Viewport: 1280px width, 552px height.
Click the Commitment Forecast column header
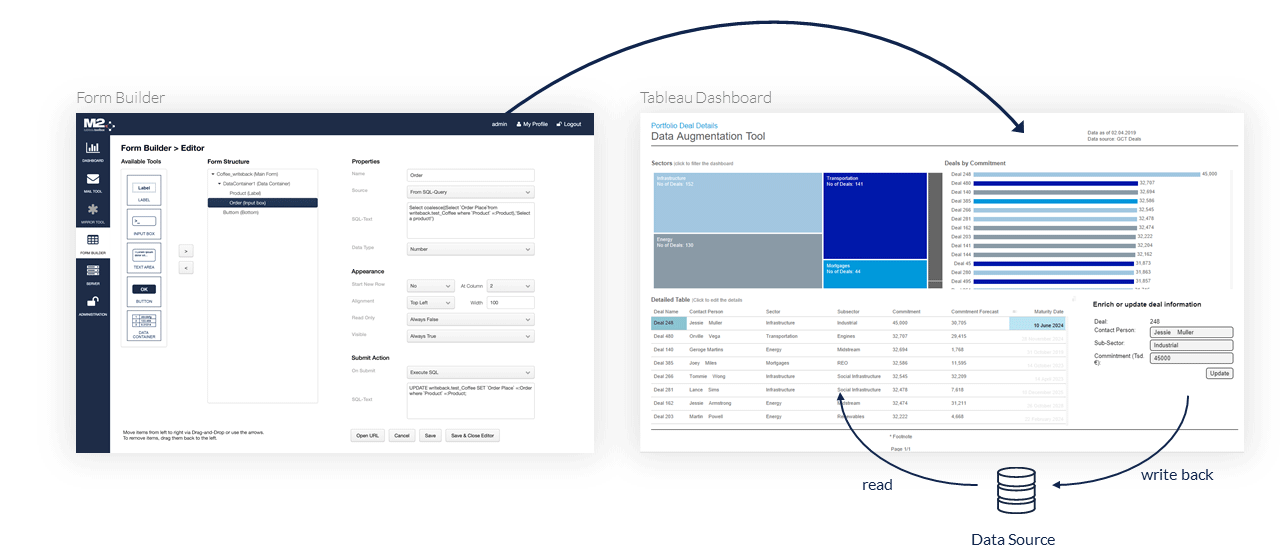pos(974,311)
